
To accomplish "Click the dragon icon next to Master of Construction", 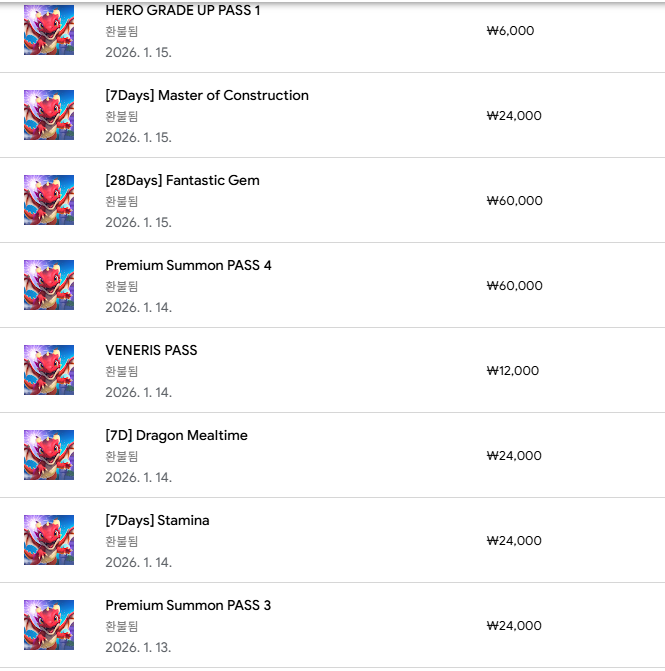I will (49, 115).
